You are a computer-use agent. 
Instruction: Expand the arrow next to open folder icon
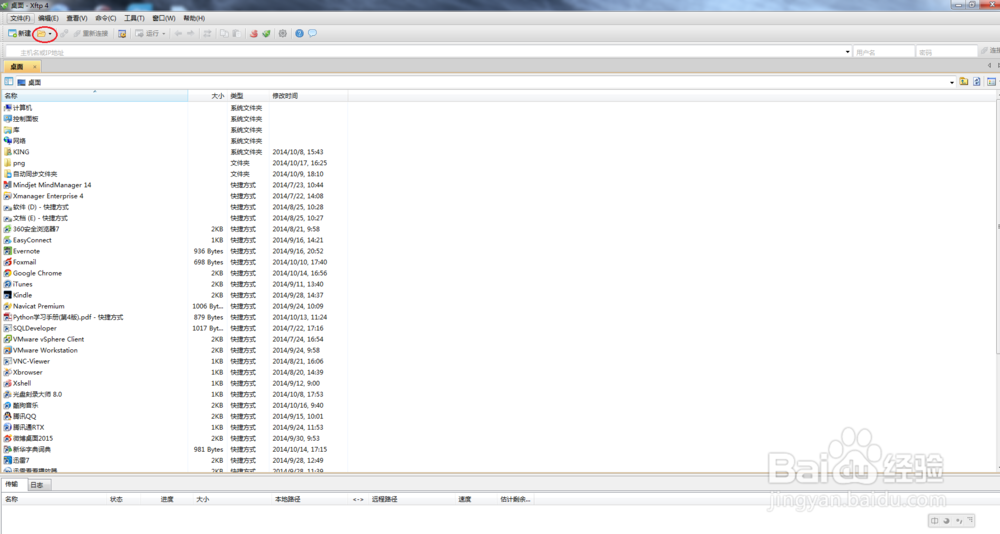click(x=50, y=34)
